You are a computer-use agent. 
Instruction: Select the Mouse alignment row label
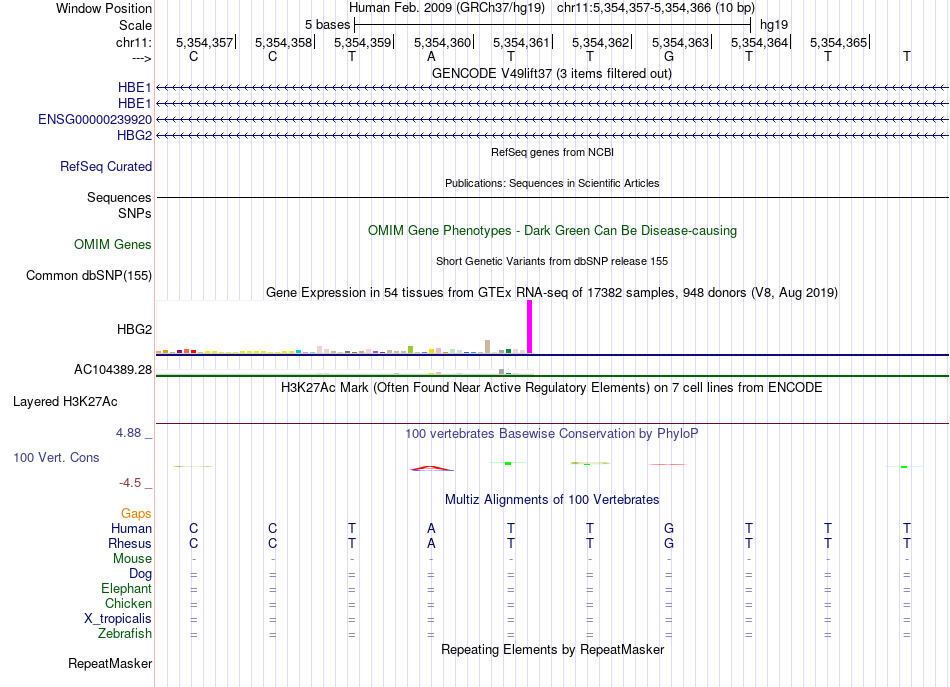pos(132,559)
